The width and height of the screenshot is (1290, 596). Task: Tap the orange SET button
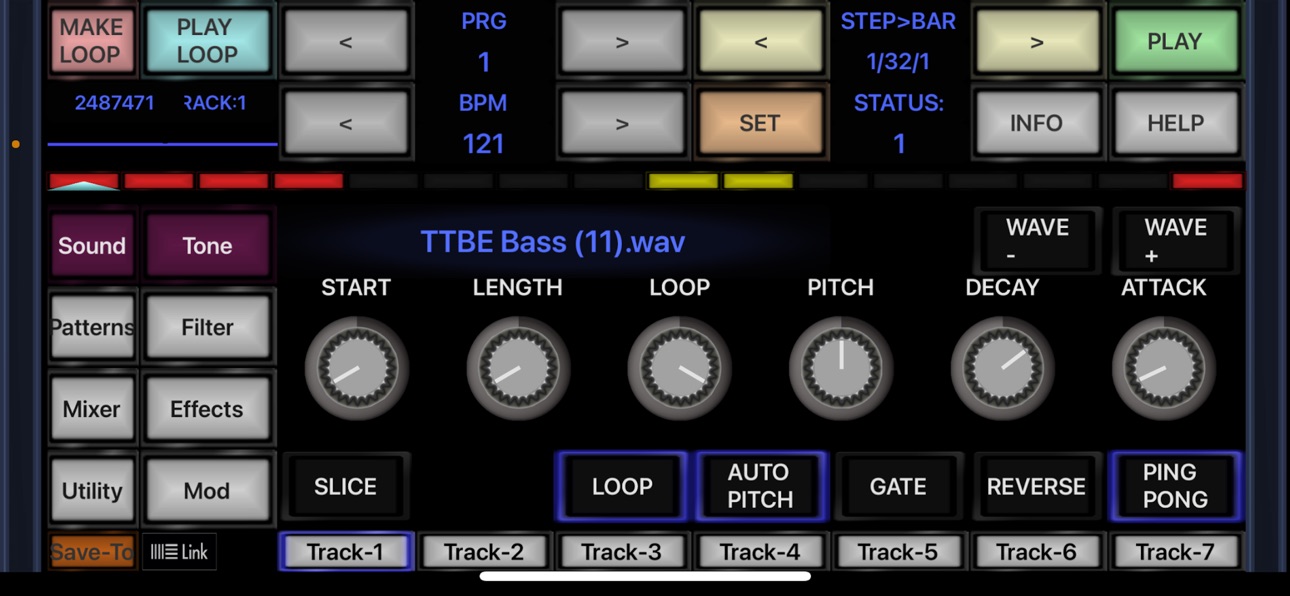click(x=760, y=123)
